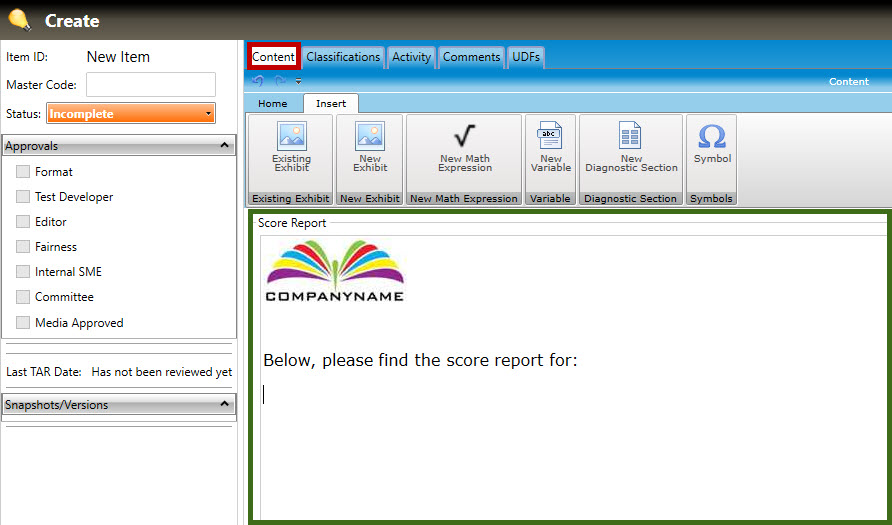The height and width of the screenshot is (525, 892).
Task: Collapse the Snapshots/Versions panel
Action: point(224,405)
